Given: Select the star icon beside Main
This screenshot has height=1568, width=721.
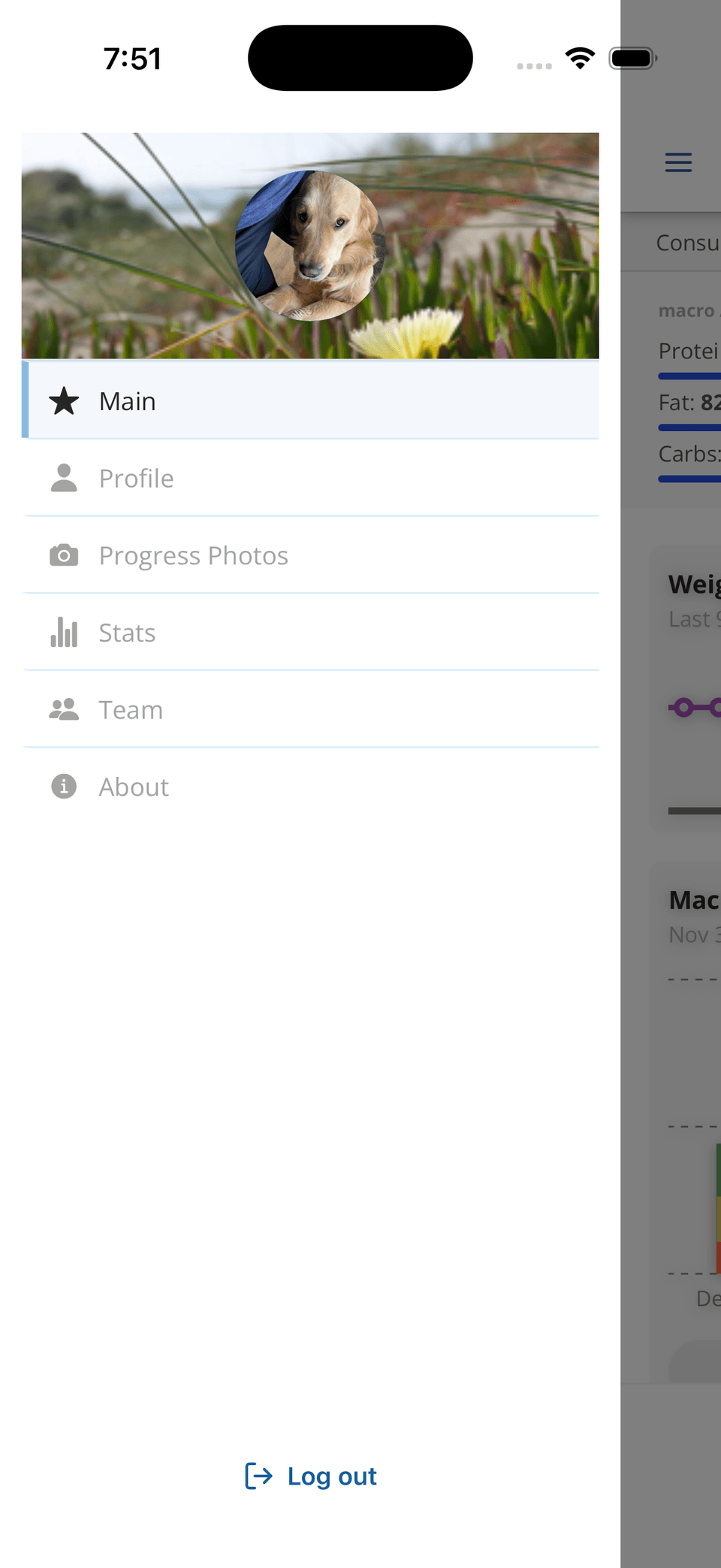Looking at the screenshot, I should (x=64, y=401).
